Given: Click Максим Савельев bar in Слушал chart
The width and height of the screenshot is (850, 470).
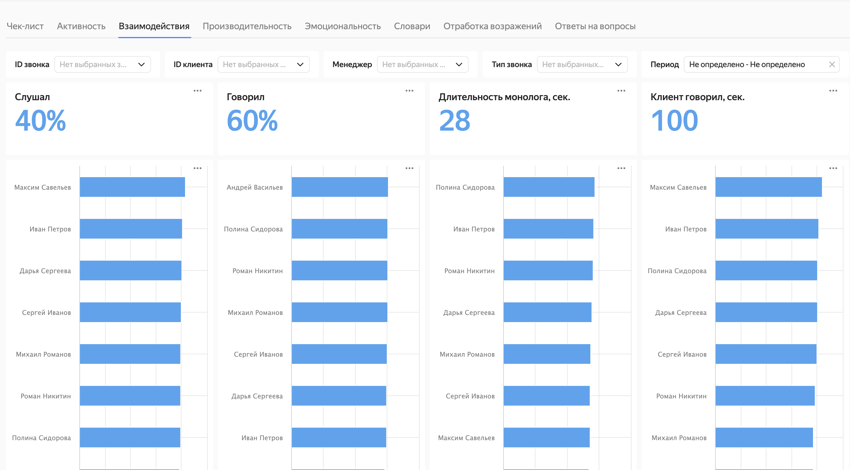Looking at the screenshot, I should (132, 187).
